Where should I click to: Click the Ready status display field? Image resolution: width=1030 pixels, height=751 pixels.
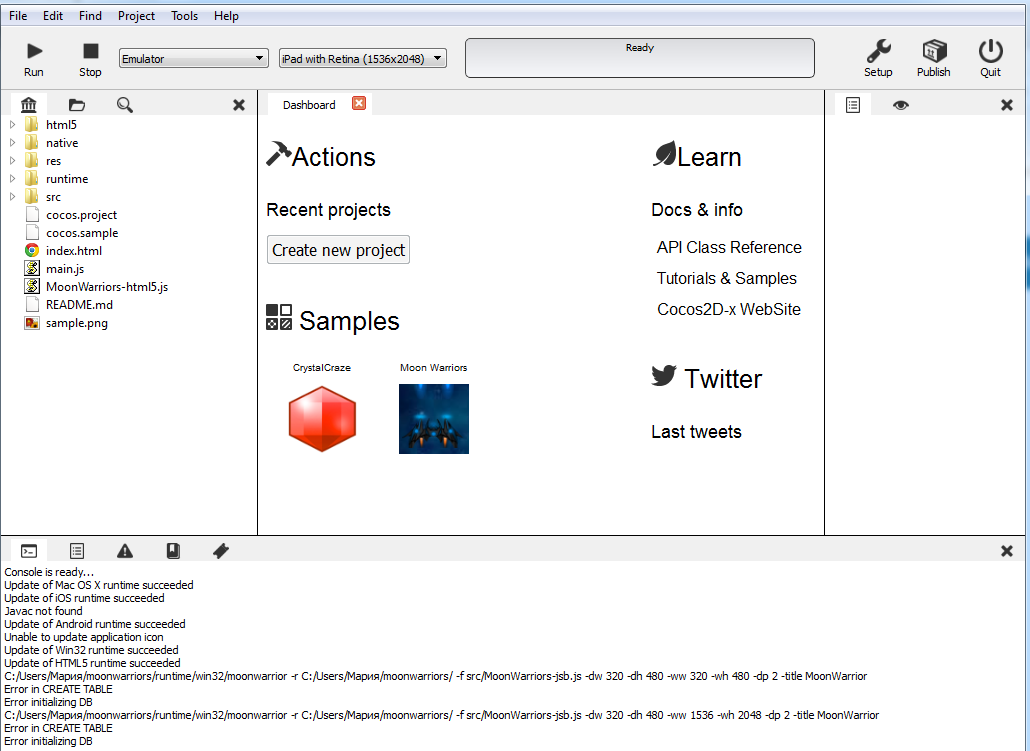tap(640, 58)
